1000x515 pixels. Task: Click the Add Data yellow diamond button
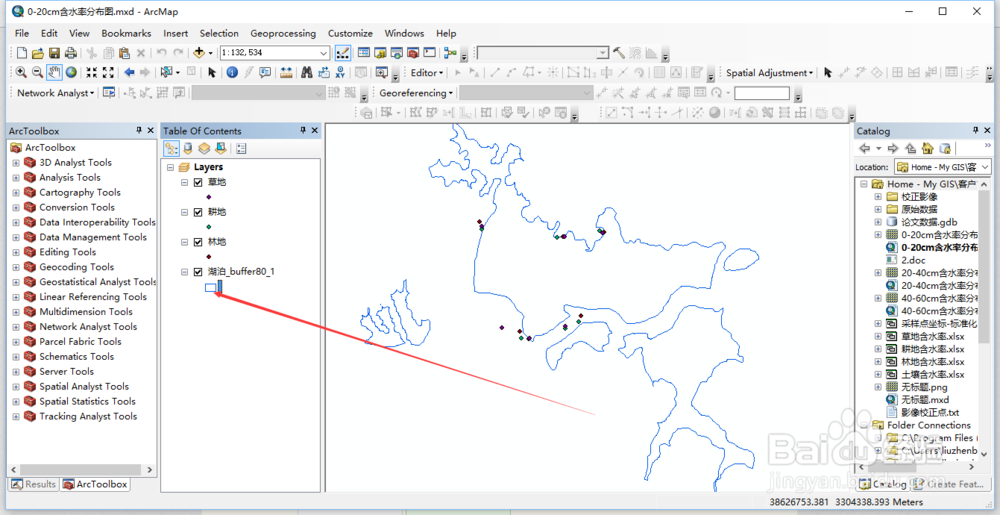[199, 53]
